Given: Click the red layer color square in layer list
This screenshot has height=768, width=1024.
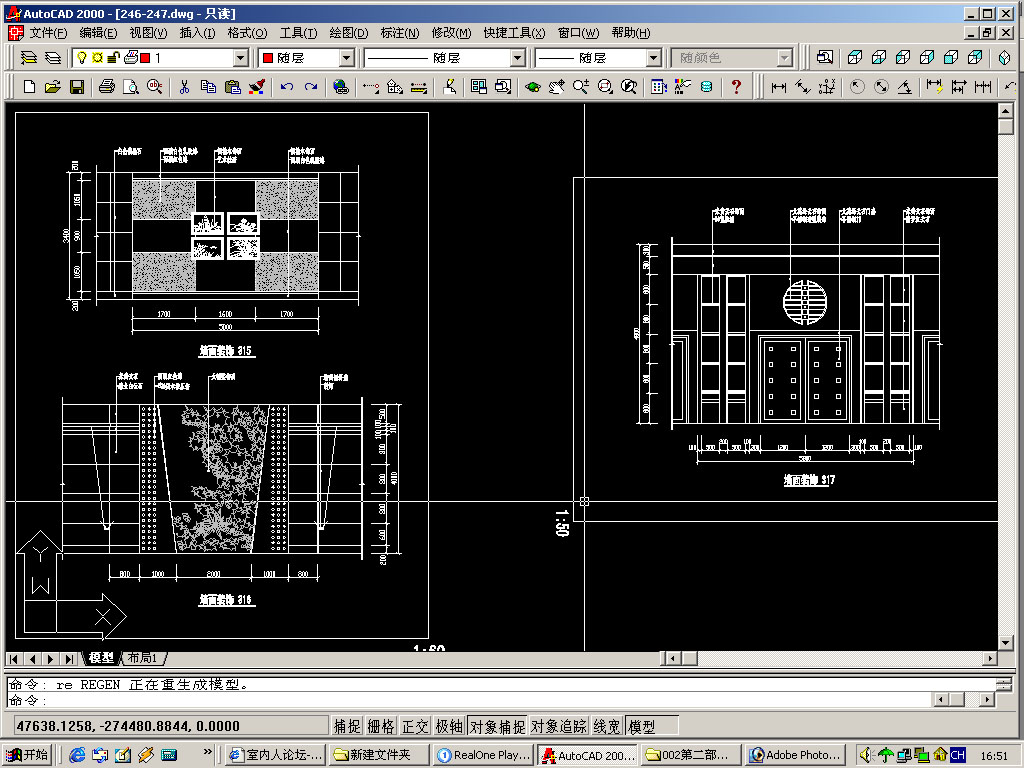Looking at the screenshot, I should 145,58.
